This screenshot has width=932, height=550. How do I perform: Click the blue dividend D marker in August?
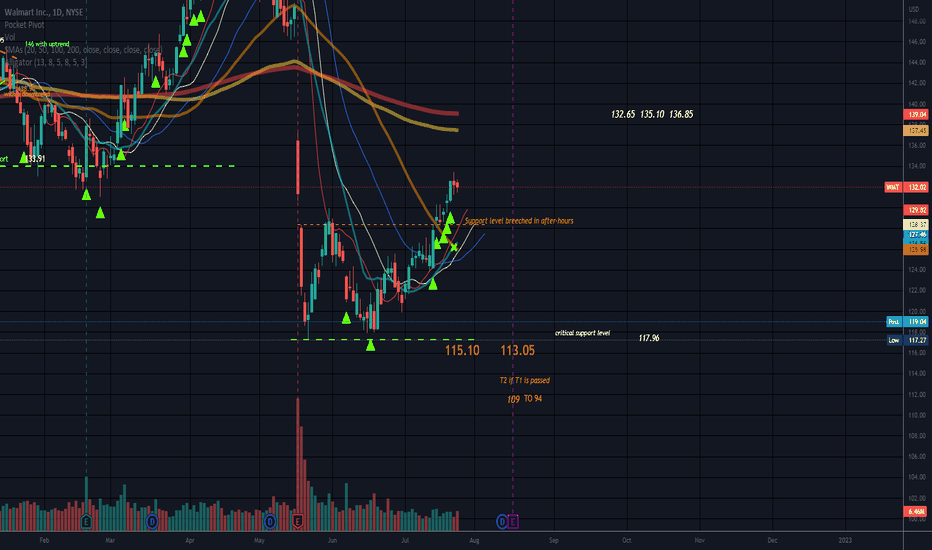502,522
